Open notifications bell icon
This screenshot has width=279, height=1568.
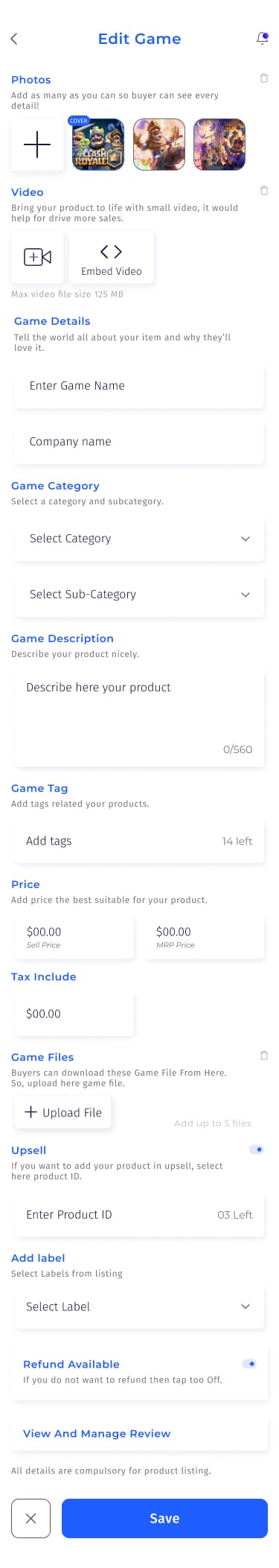(x=262, y=39)
